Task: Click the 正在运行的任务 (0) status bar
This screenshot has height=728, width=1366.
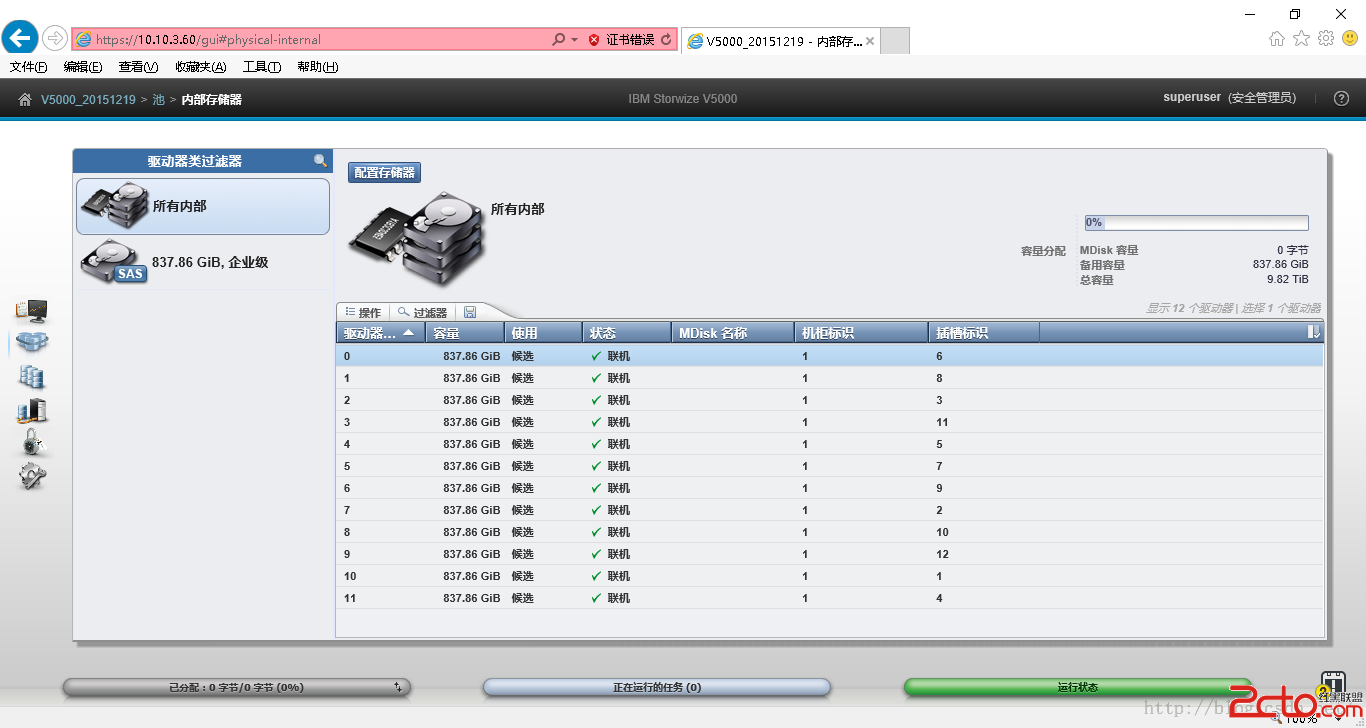Action: coord(657,688)
